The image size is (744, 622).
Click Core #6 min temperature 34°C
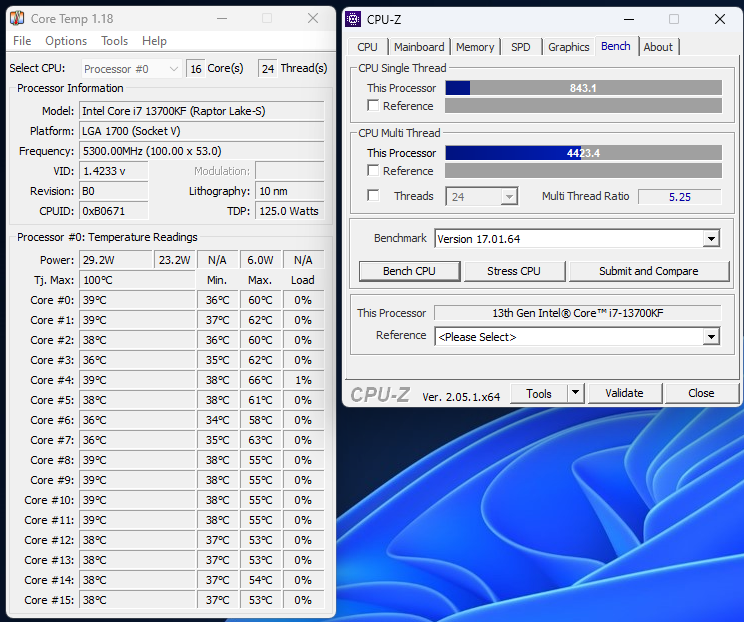[x=217, y=420]
